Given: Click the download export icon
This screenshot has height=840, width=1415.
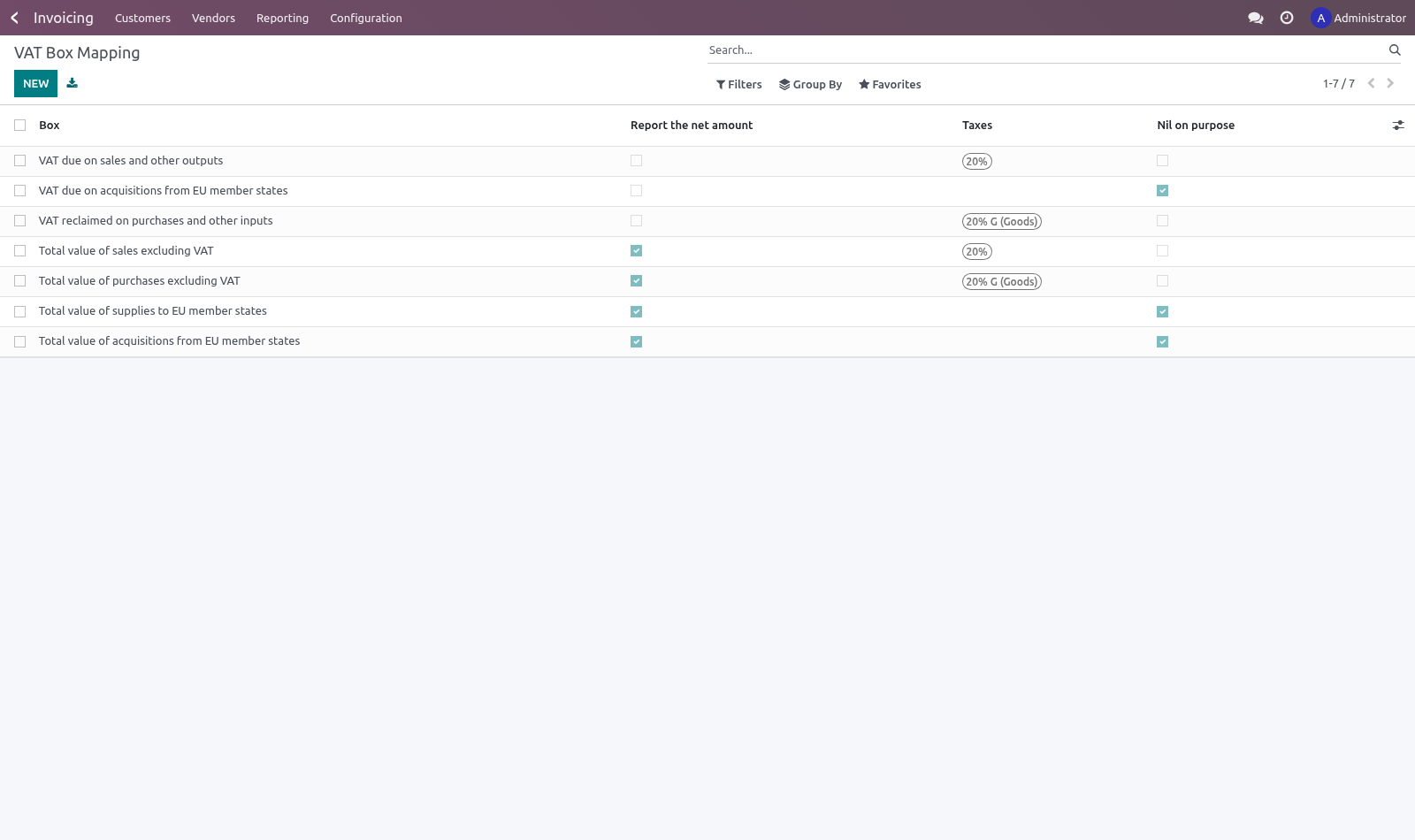Looking at the screenshot, I should click(73, 83).
